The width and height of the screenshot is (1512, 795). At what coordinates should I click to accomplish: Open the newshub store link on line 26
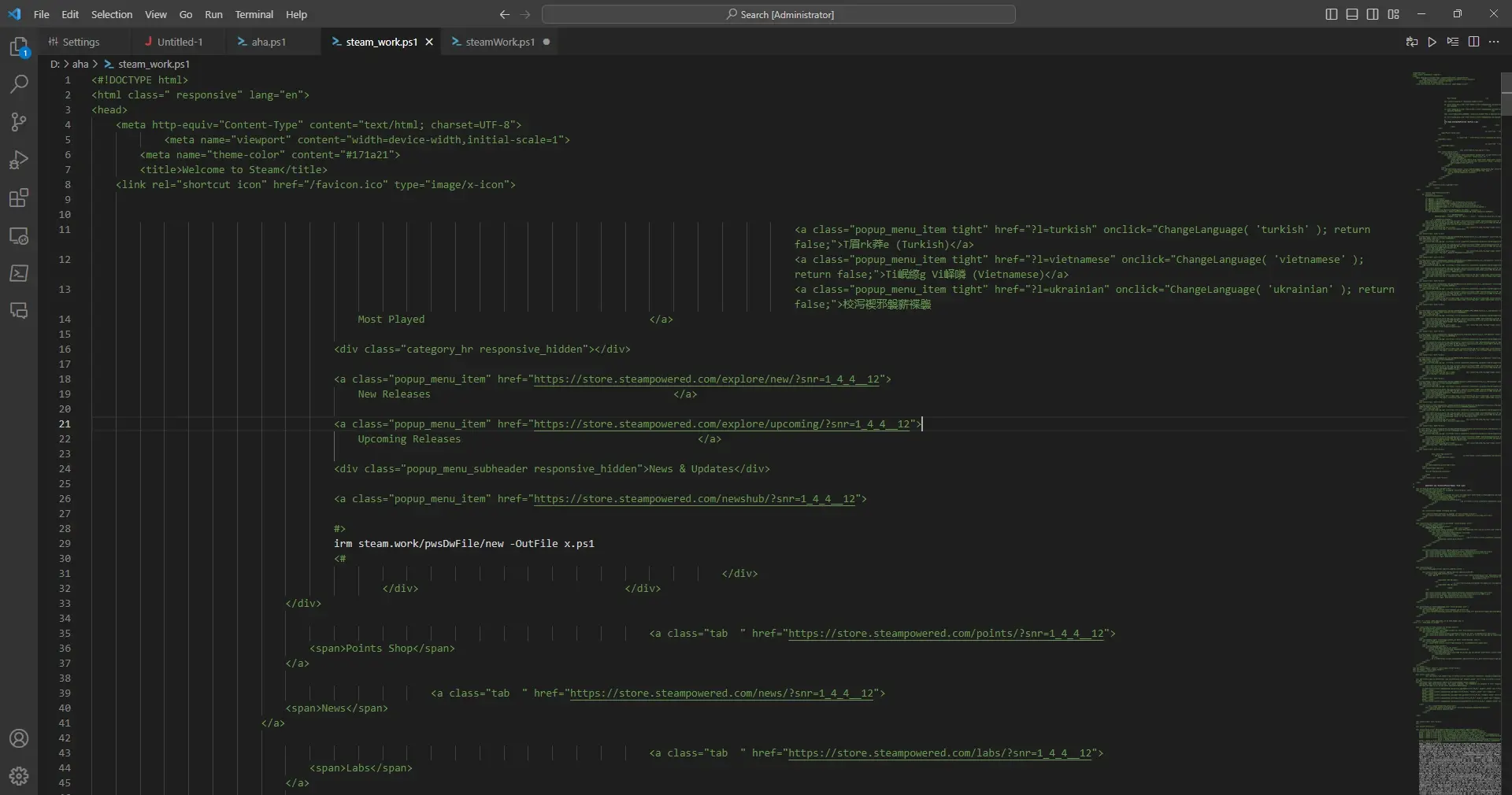(695, 498)
